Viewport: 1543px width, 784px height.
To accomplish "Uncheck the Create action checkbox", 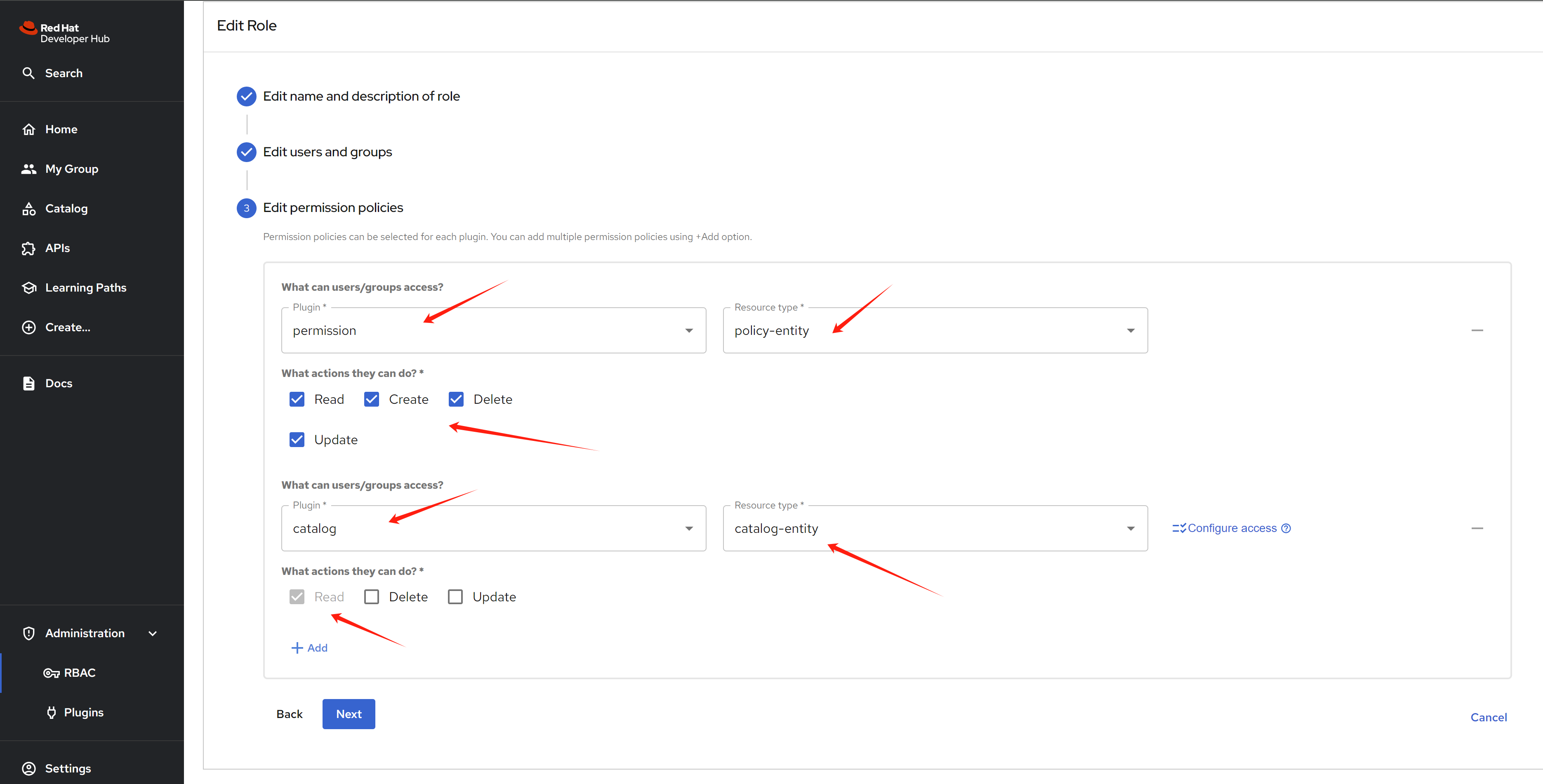I will click(371, 400).
